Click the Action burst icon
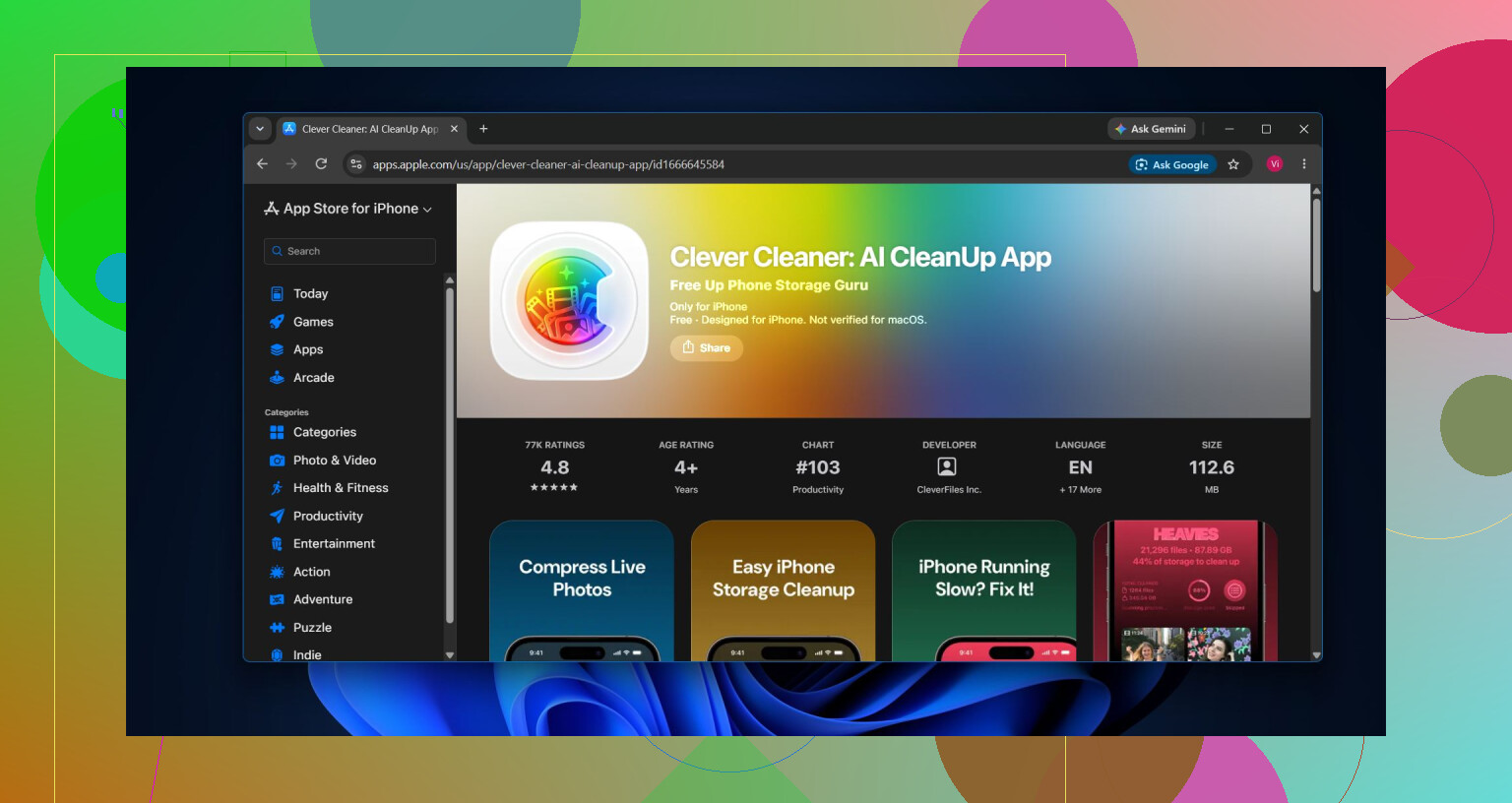Image resolution: width=1512 pixels, height=803 pixels. click(x=278, y=572)
